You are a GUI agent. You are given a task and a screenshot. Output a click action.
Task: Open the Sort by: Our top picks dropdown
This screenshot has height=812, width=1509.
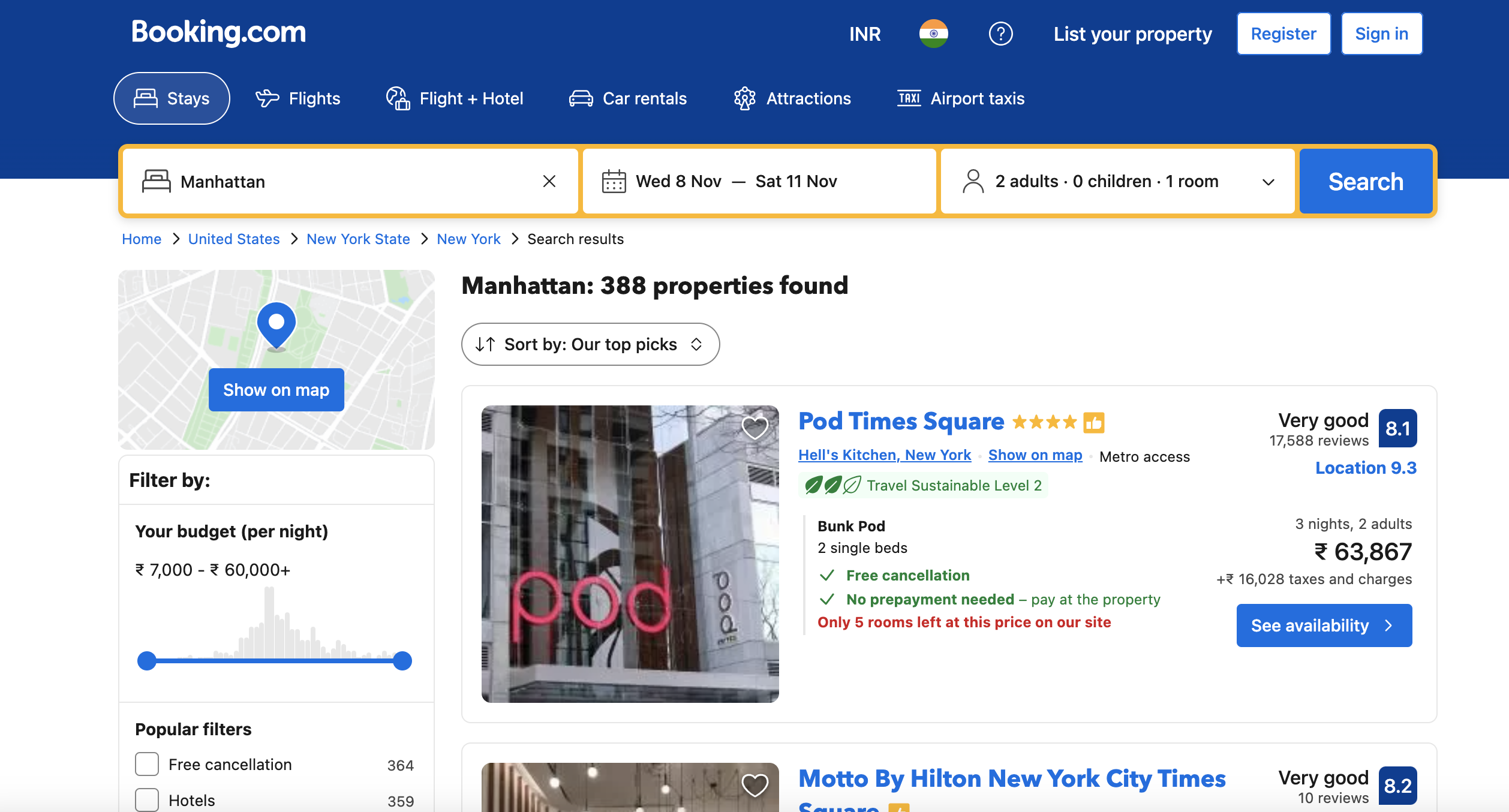click(x=591, y=344)
